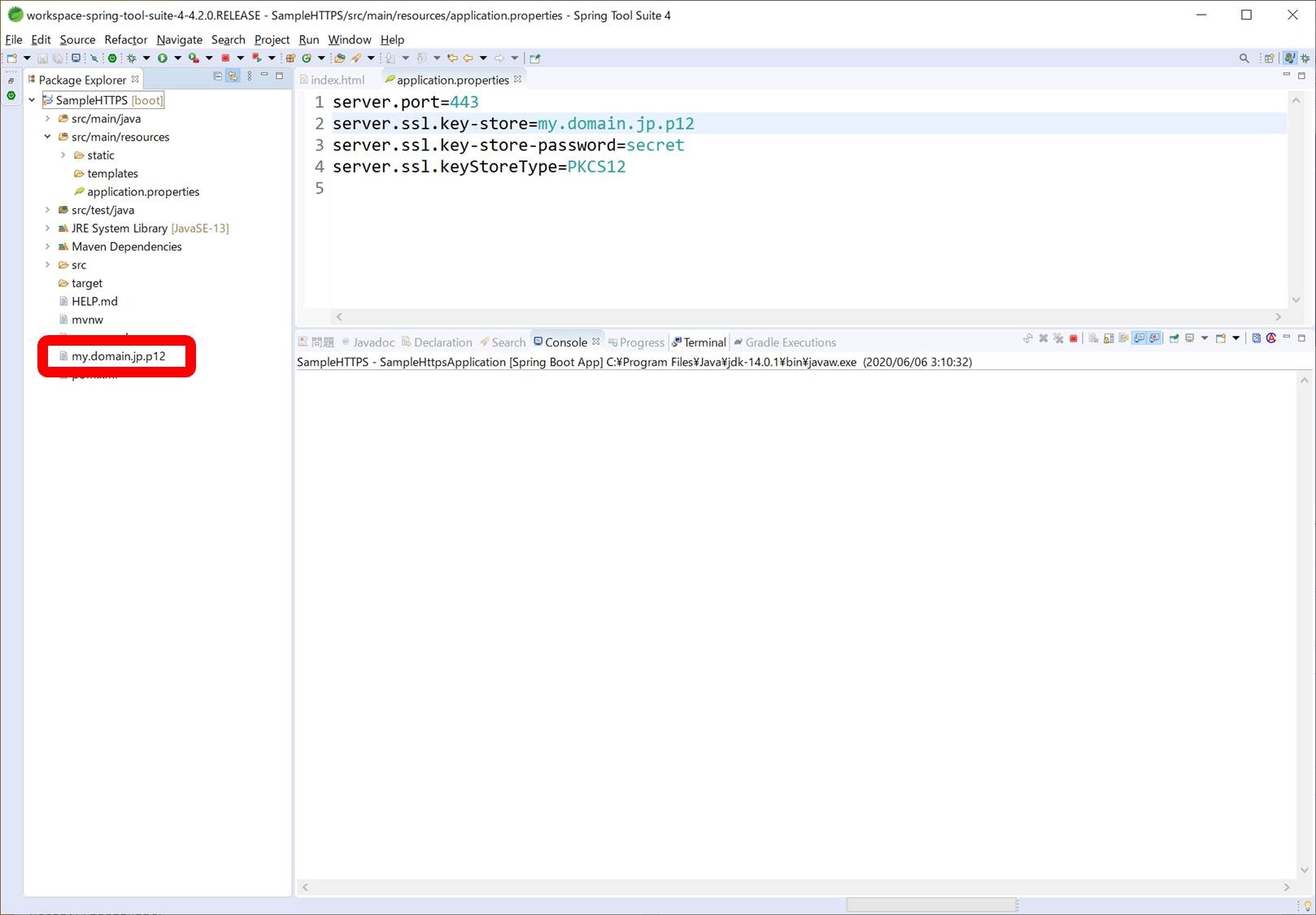Viewport: 1316px width, 915px height.
Task: Expand Maven Dependencies node
Action: point(48,246)
